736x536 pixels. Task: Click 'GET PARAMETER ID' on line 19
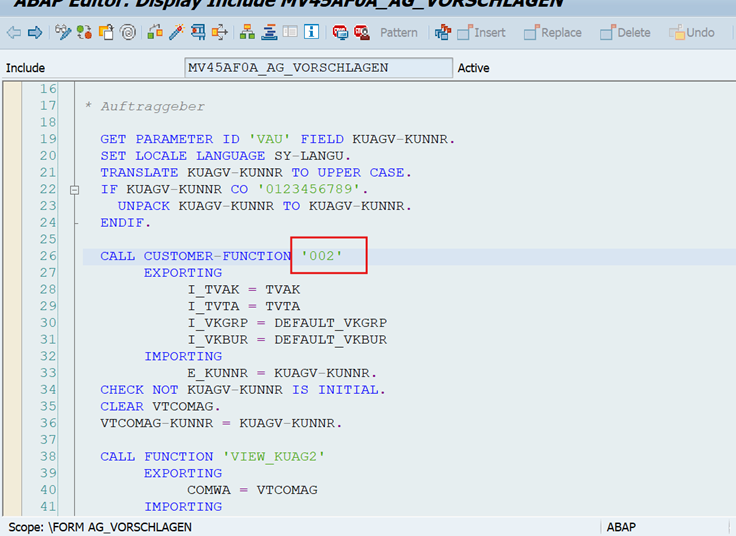point(170,139)
